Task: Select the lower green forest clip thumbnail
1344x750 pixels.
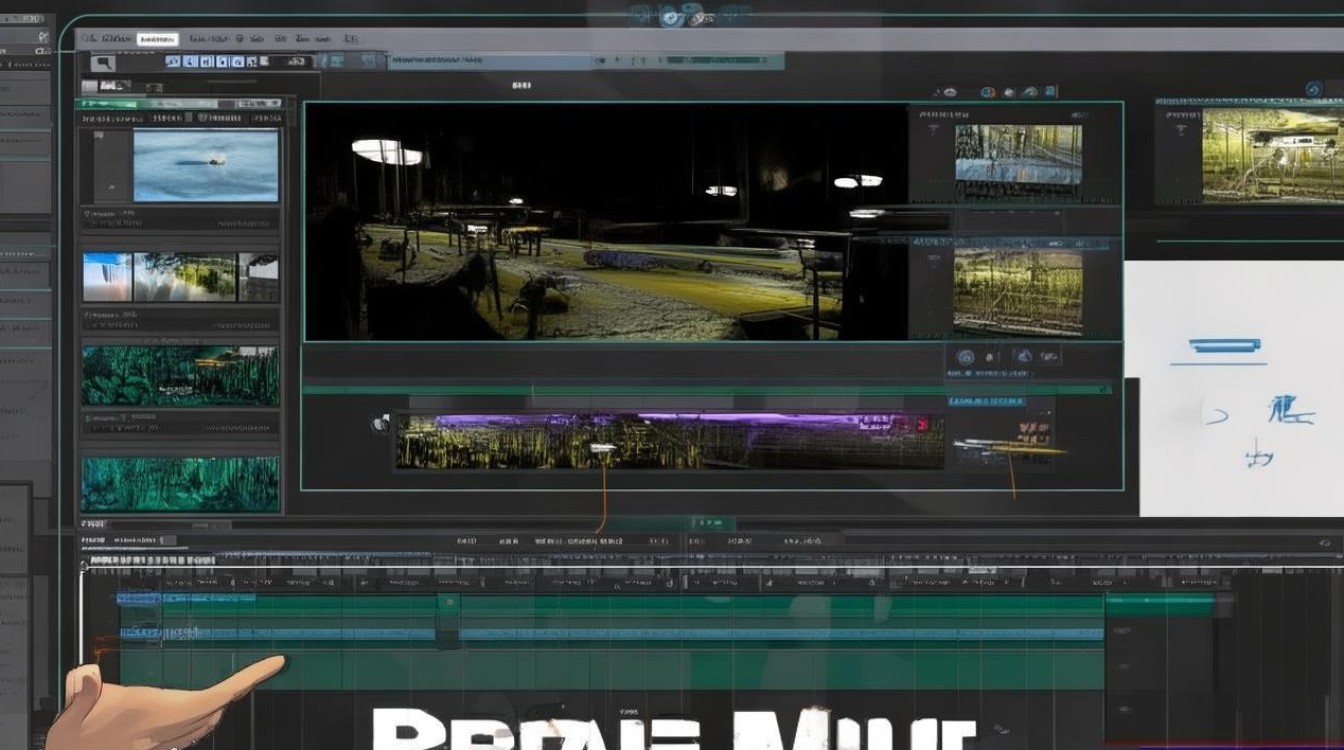Action: 181,485
